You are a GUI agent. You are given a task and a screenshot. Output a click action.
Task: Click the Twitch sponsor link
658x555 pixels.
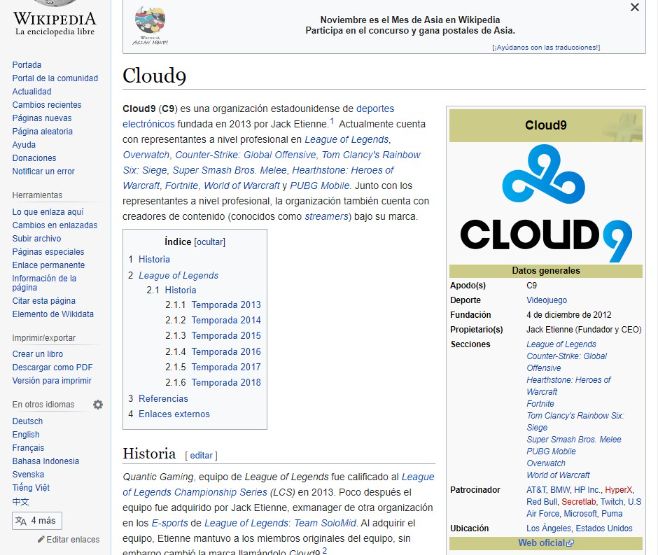pyautogui.click(x=612, y=502)
